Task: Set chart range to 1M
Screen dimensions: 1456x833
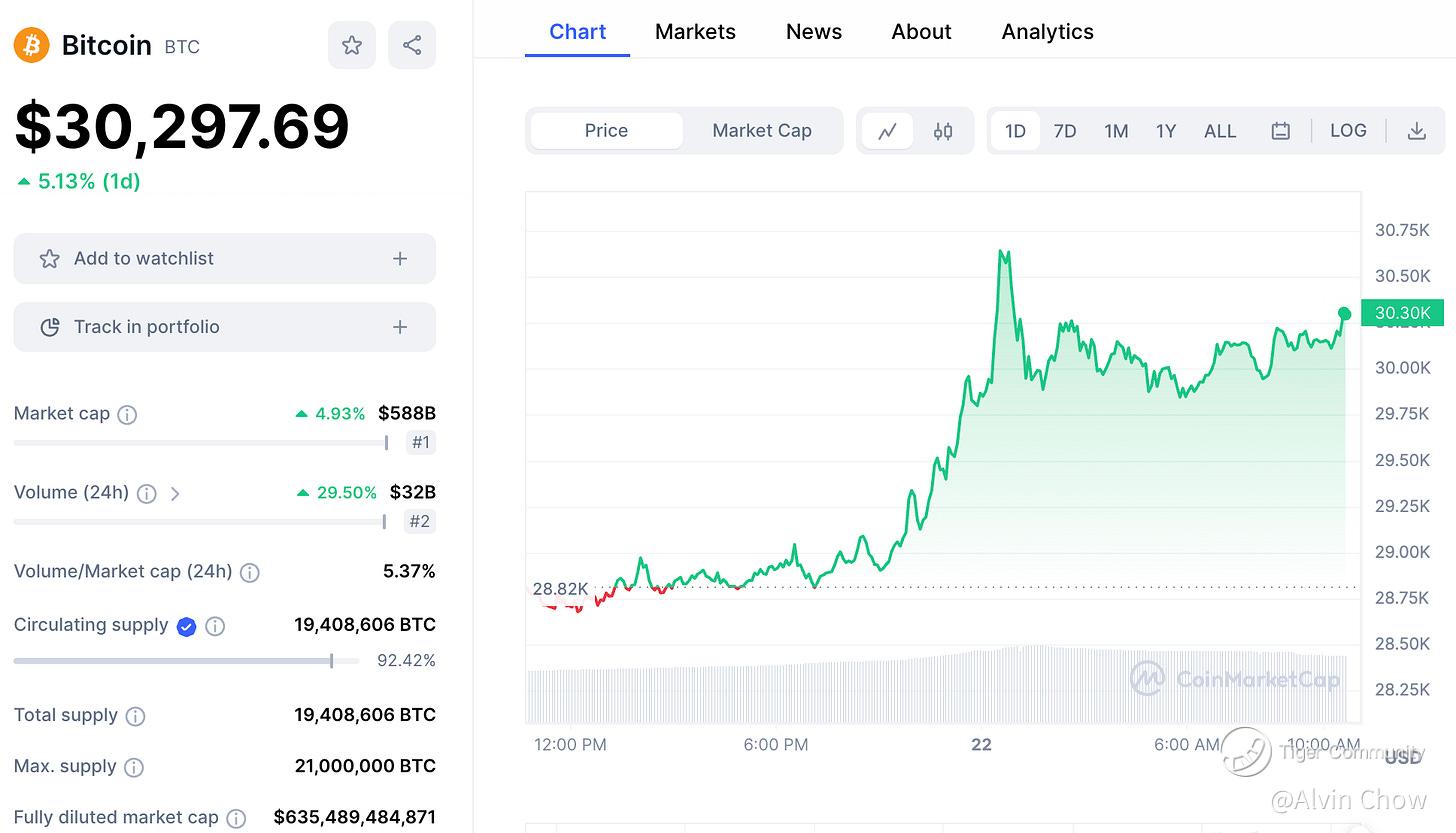Action: 1116,131
